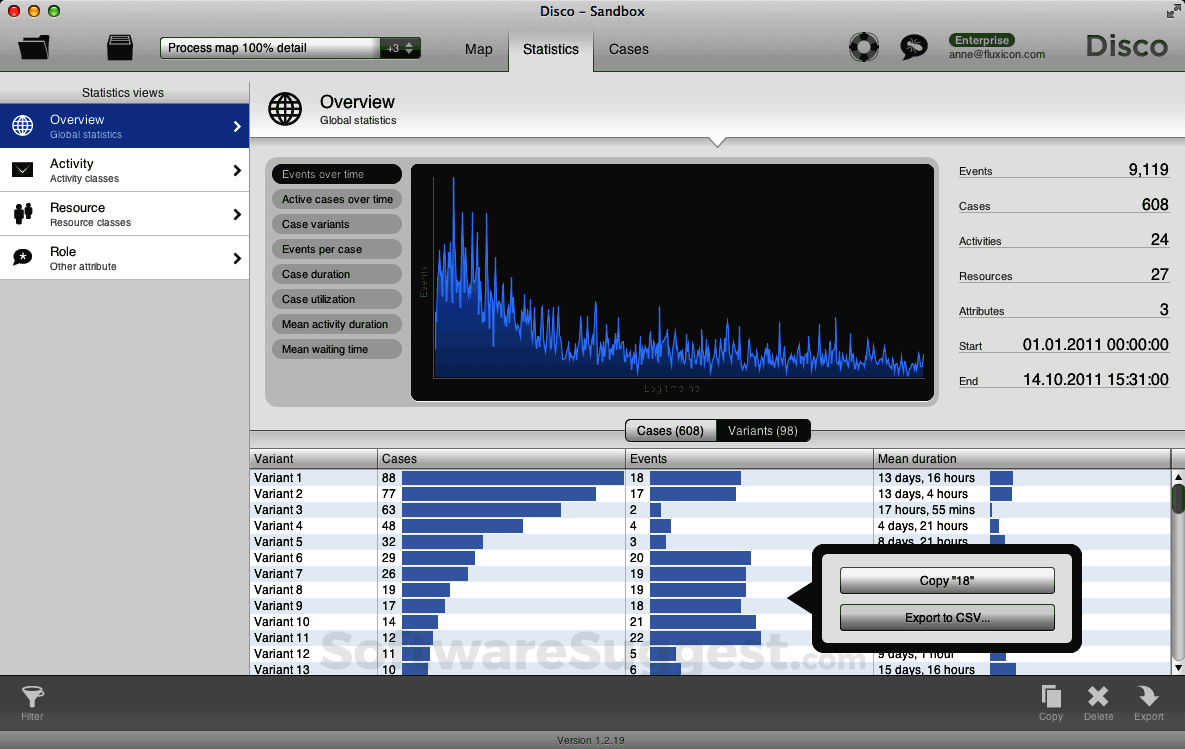The height and width of the screenshot is (749, 1185).
Task: Click the Export icon at bottom right
Action: coord(1148,701)
